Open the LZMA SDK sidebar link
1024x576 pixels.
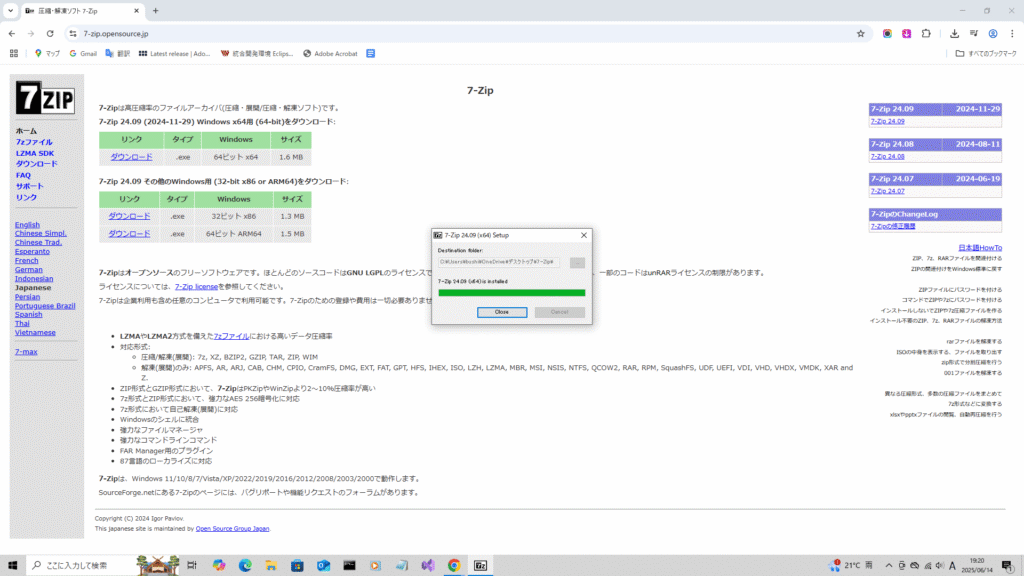point(35,153)
